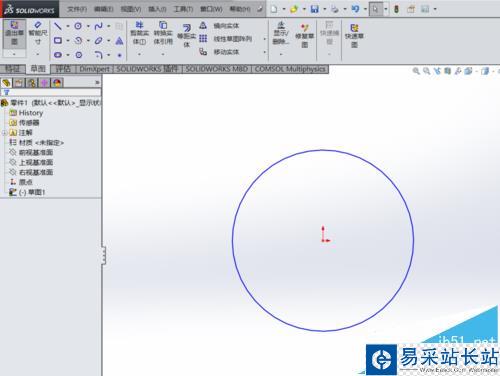
Task: Click the Offset Entities (等距实体) tool
Action: point(187,35)
